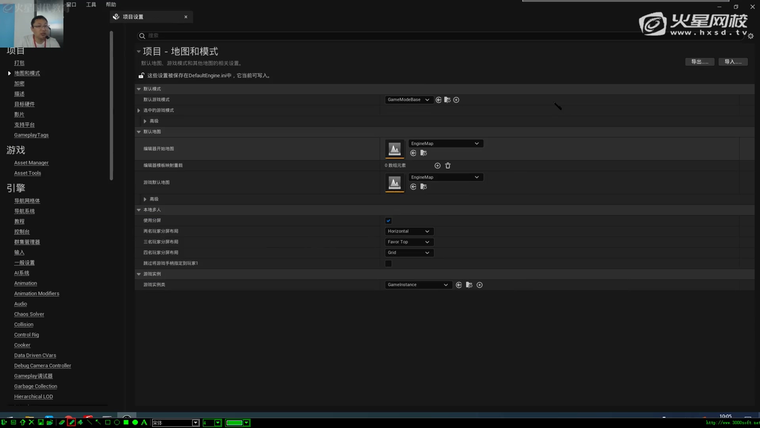Image resolution: width=760 pixels, height=428 pixels.
Task: Open the 工具 menu
Action: pyautogui.click(x=91, y=4)
